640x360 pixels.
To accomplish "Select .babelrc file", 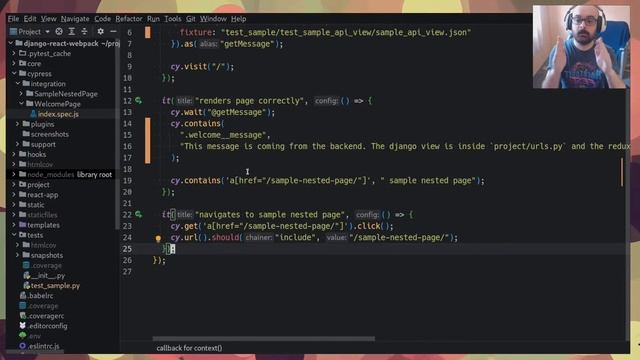I will (41, 296).
